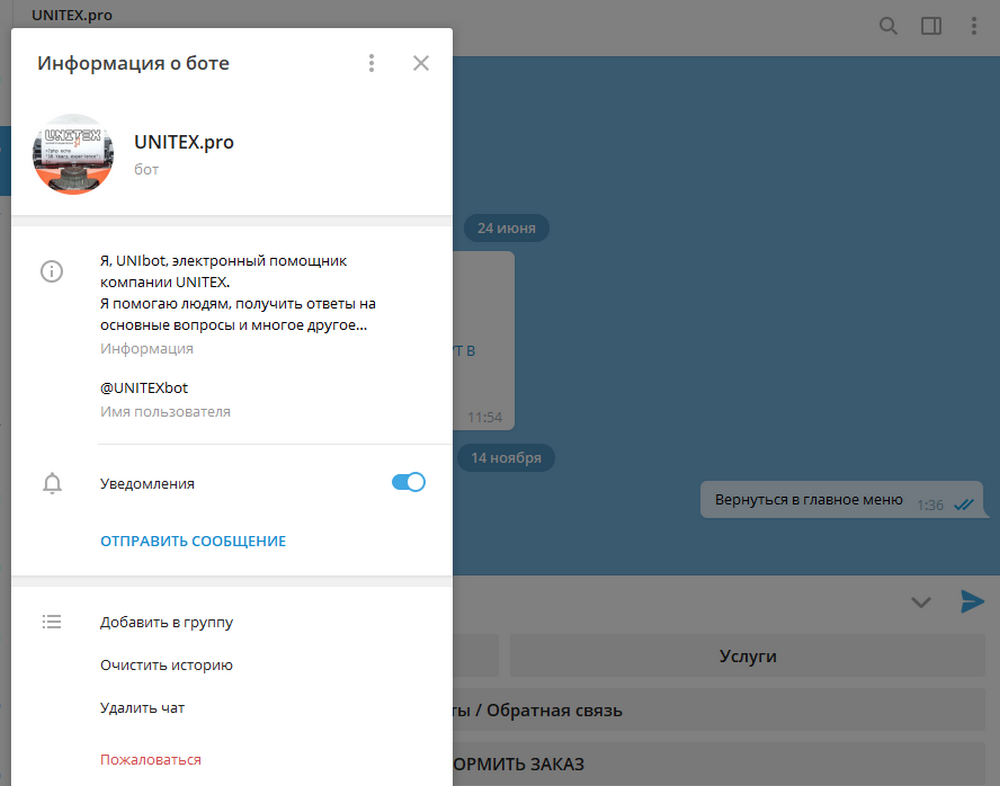Close the bot information panel
The height and width of the screenshot is (786, 1000).
[x=421, y=63]
